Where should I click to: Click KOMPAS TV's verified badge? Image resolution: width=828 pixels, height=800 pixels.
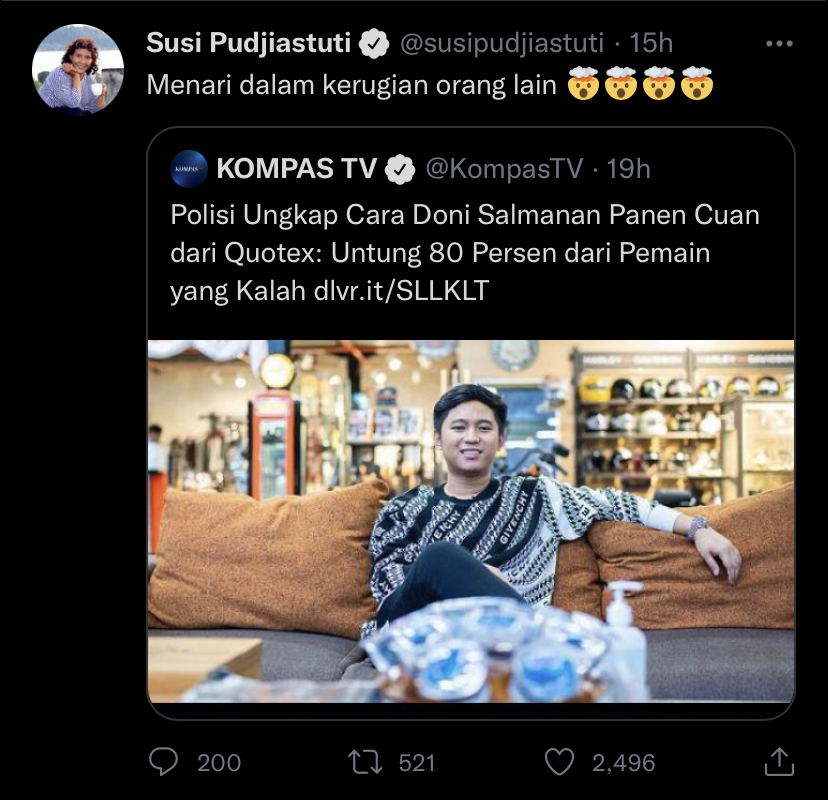401,169
